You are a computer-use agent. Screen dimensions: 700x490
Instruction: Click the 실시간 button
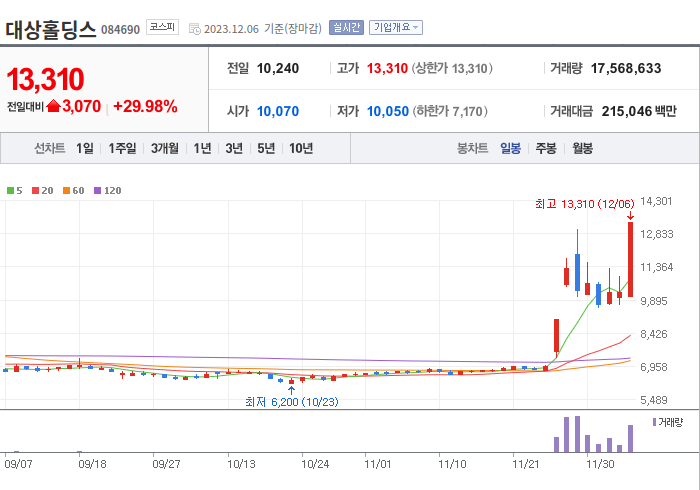click(x=346, y=28)
